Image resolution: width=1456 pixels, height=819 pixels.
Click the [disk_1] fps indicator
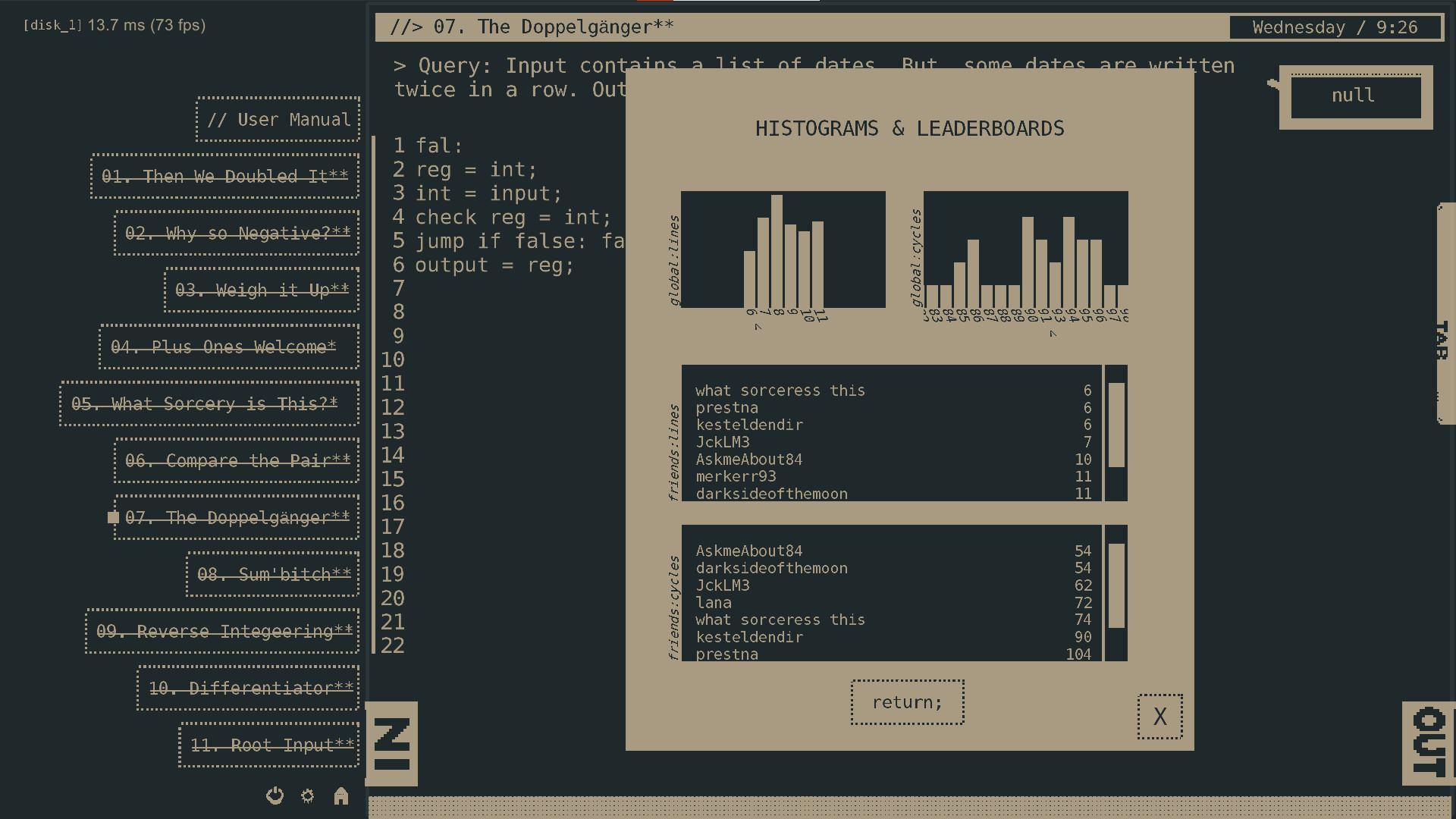[x=114, y=25]
